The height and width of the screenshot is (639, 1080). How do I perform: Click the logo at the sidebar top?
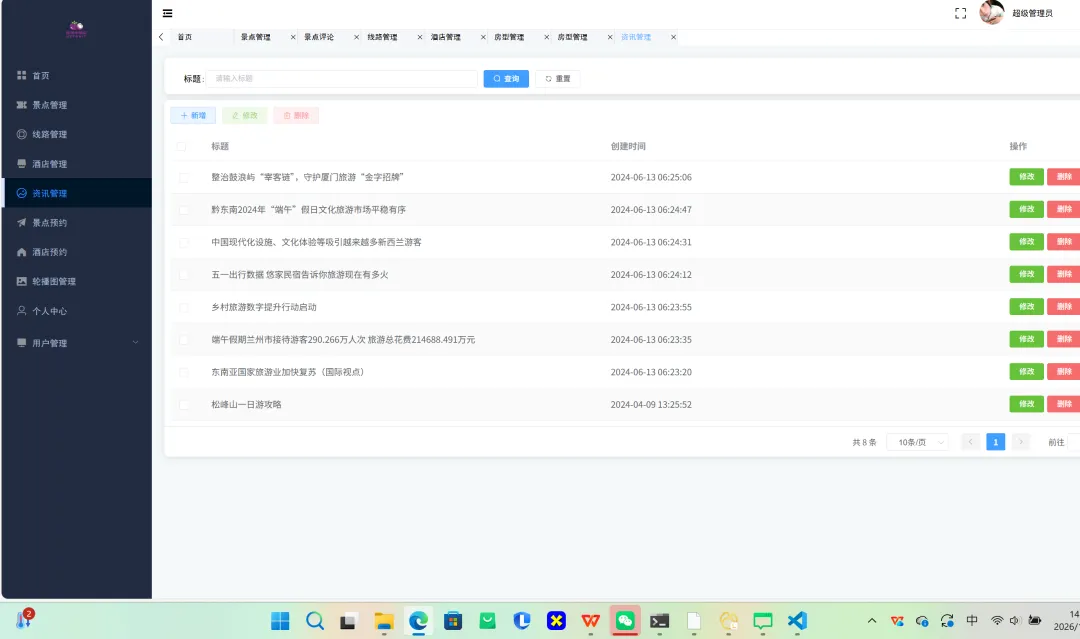pos(76,29)
